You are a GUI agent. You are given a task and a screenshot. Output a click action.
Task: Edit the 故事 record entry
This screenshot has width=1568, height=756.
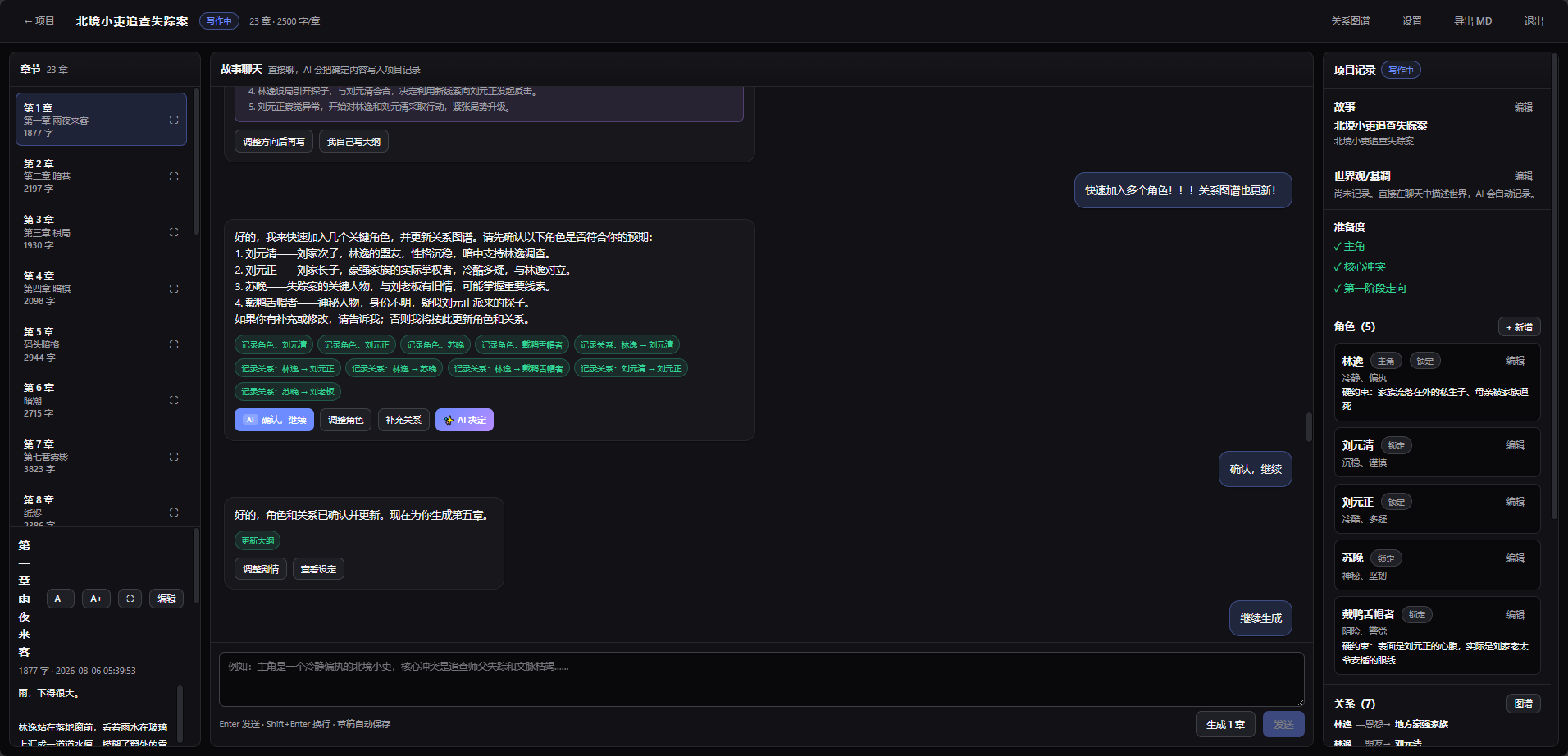click(1523, 107)
